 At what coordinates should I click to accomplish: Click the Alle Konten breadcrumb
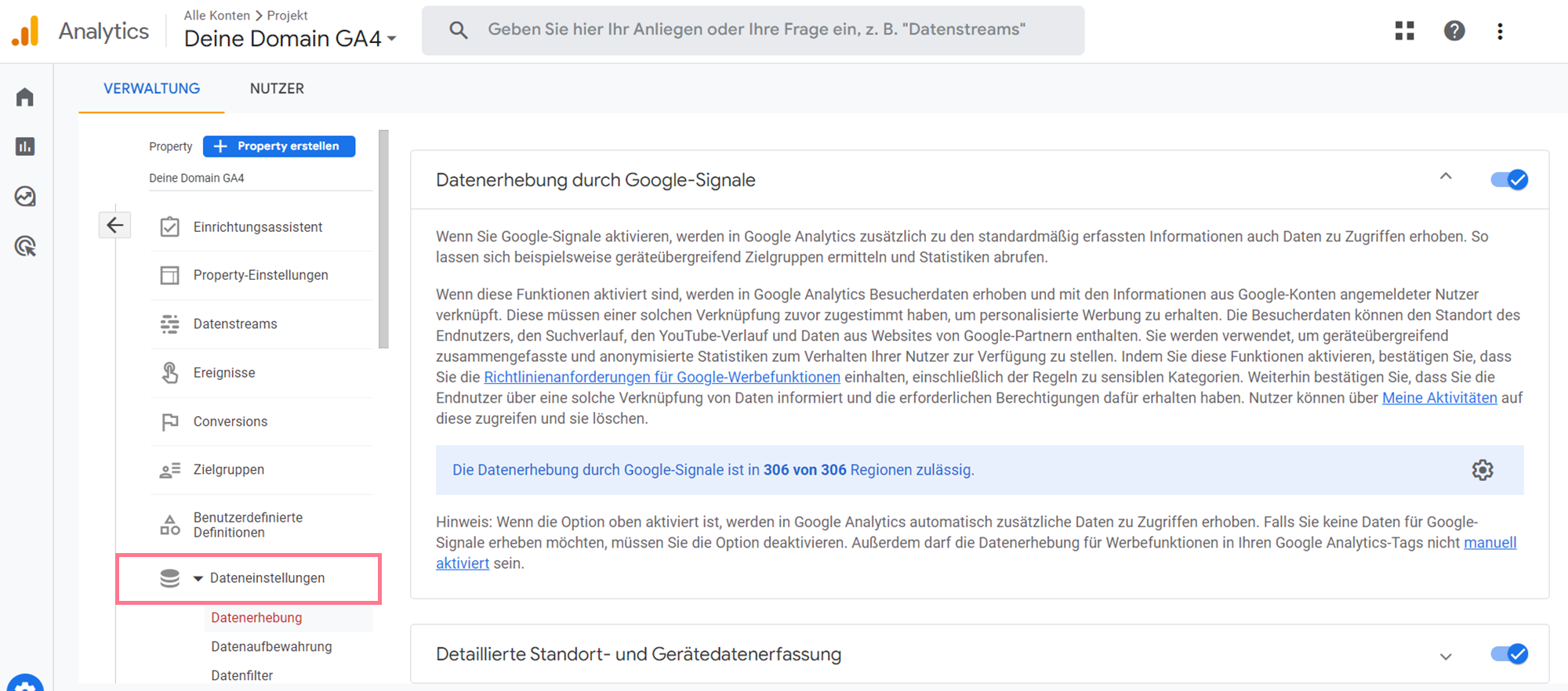click(x=217, y=16)
